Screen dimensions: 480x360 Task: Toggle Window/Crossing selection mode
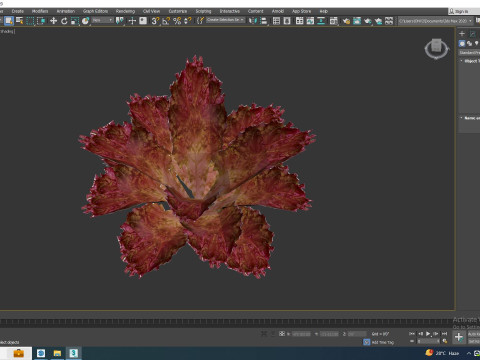(41, 21)
